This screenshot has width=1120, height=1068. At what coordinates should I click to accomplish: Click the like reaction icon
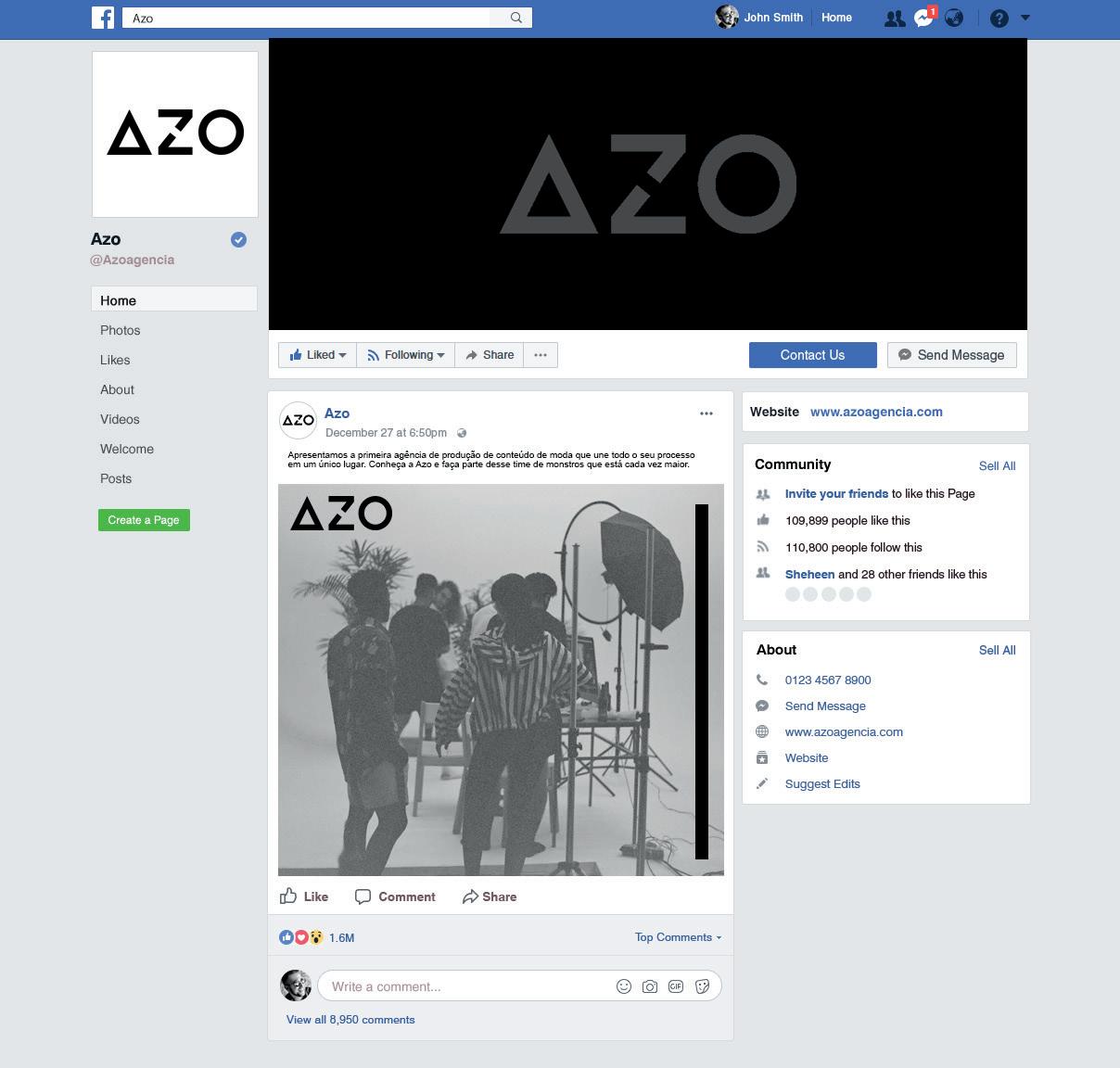286,937
